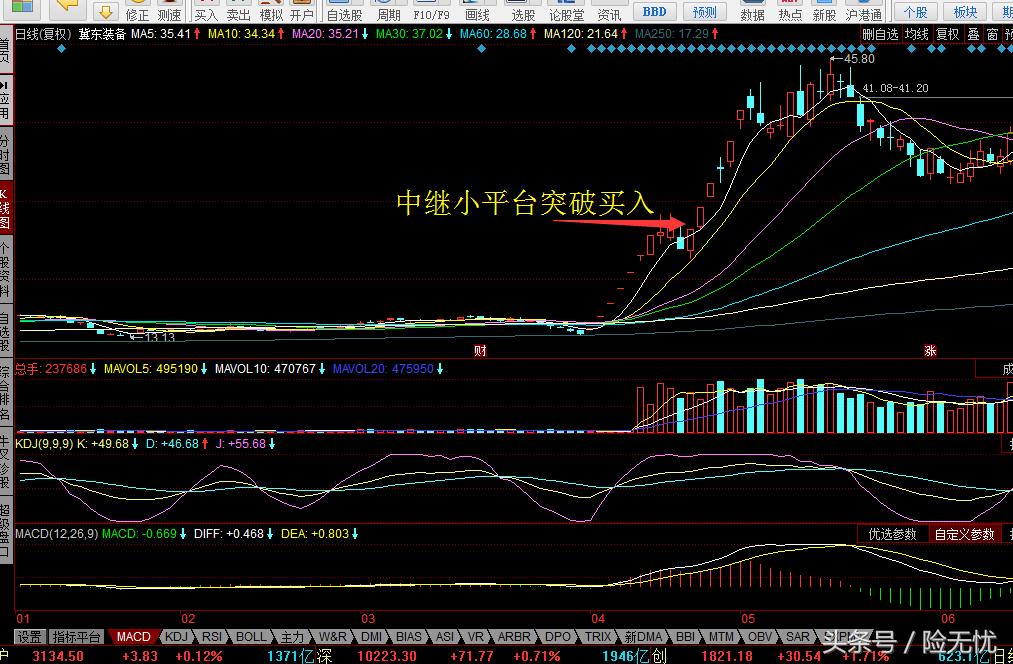Switch to the KDJ indicator tab
Viewport: 1013px width, 664px height.
176,637
